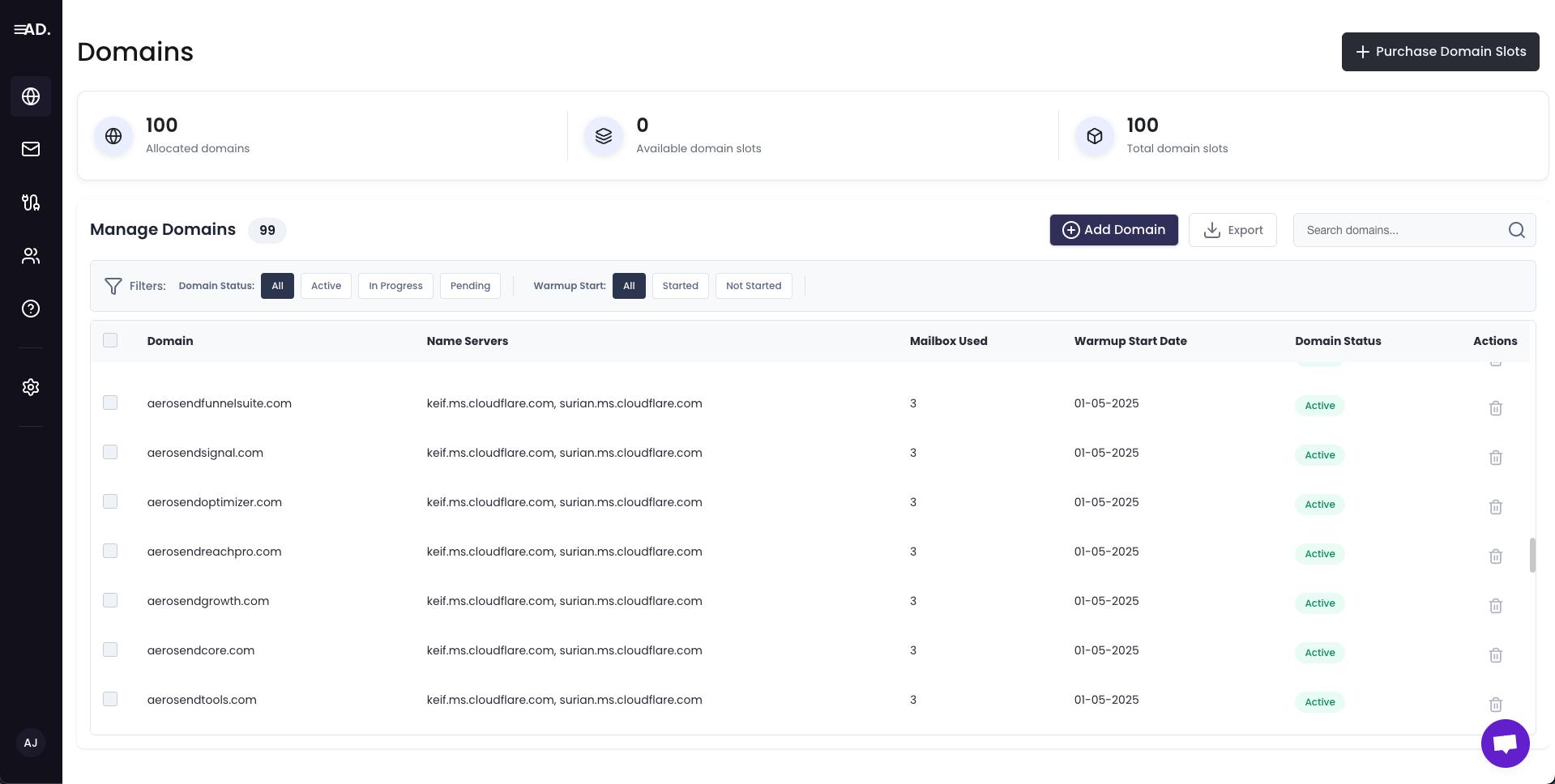Focus the Search domains input field

[1400, 231]
